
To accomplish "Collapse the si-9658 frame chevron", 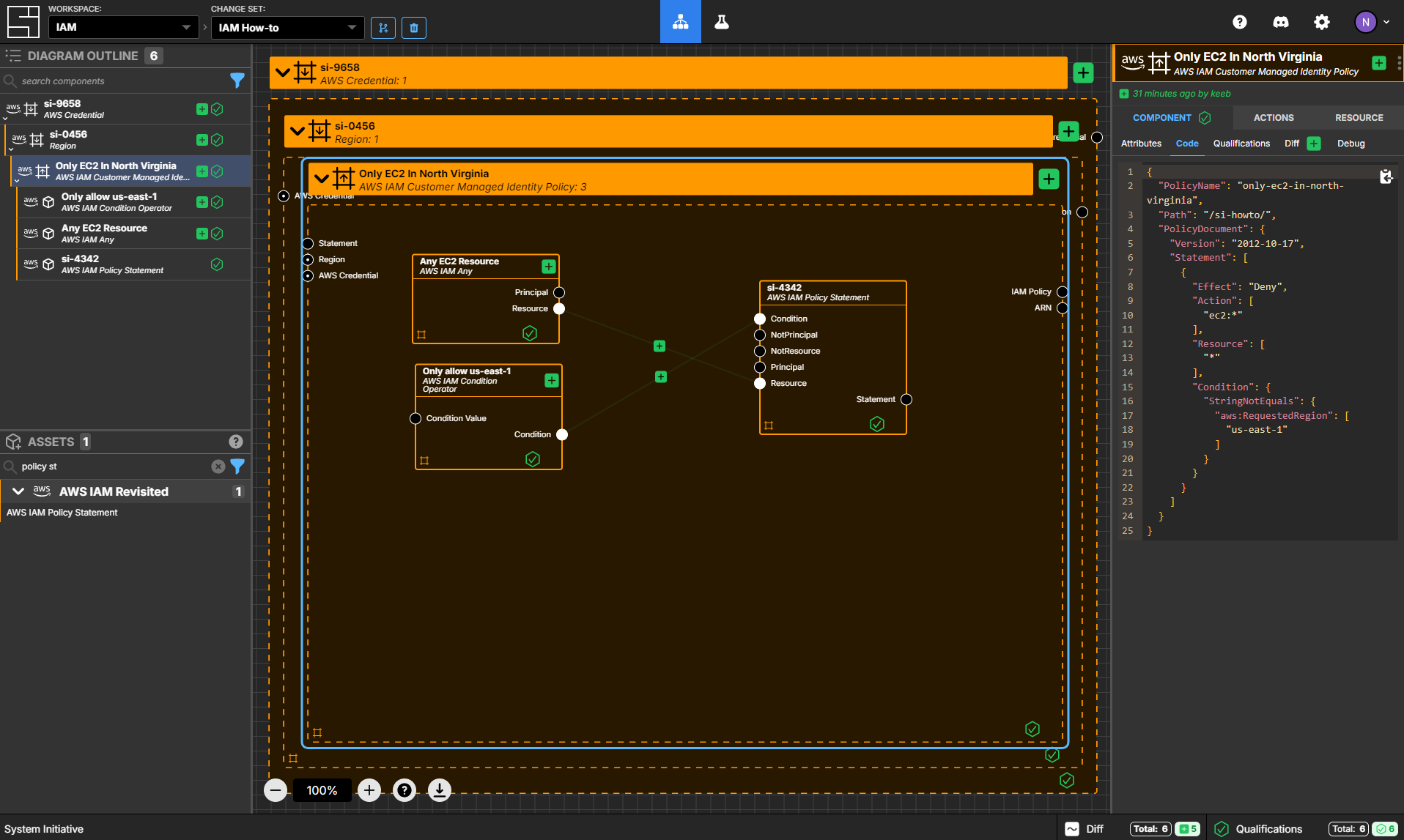I will point(283,73).
